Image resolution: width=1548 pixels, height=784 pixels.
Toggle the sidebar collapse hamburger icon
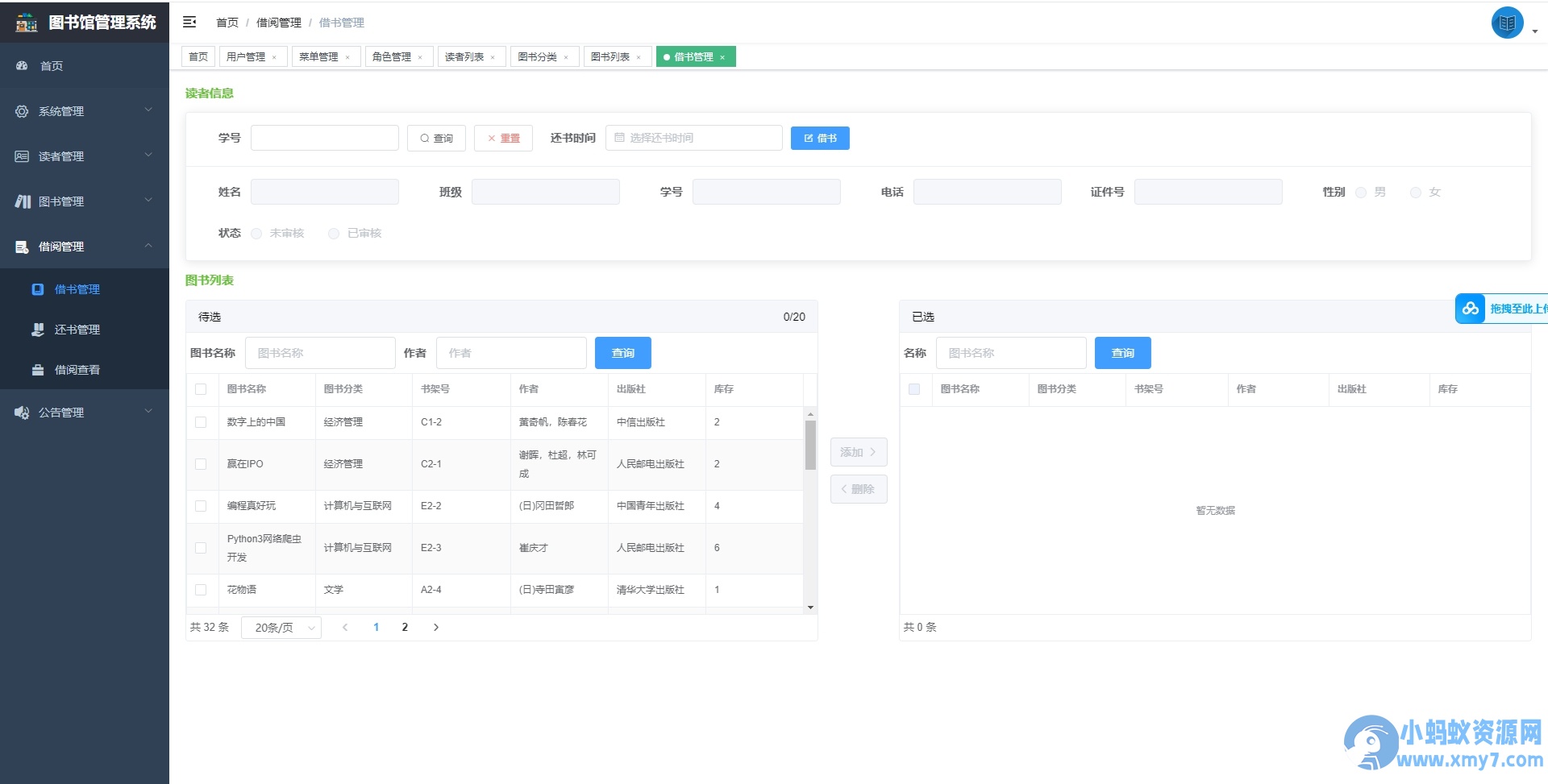coord(189,22)
